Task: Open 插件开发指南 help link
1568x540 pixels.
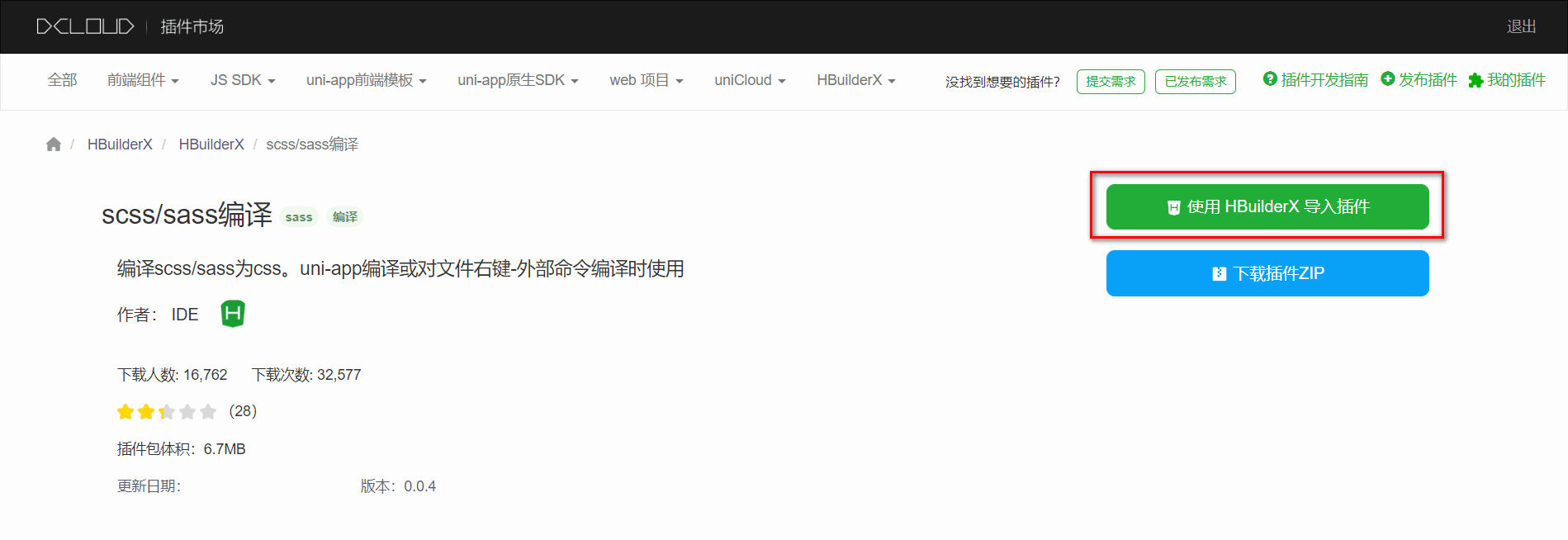Action: click(1315, 80)
